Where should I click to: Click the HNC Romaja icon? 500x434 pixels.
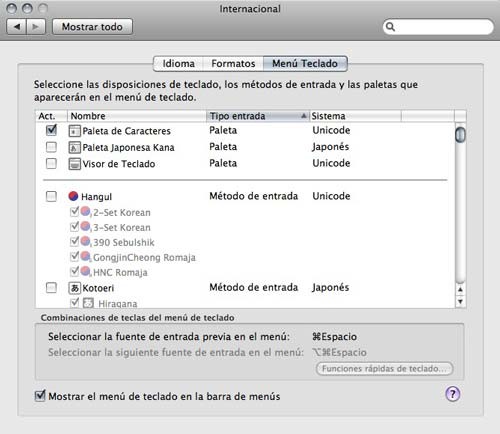click(86, 272)
